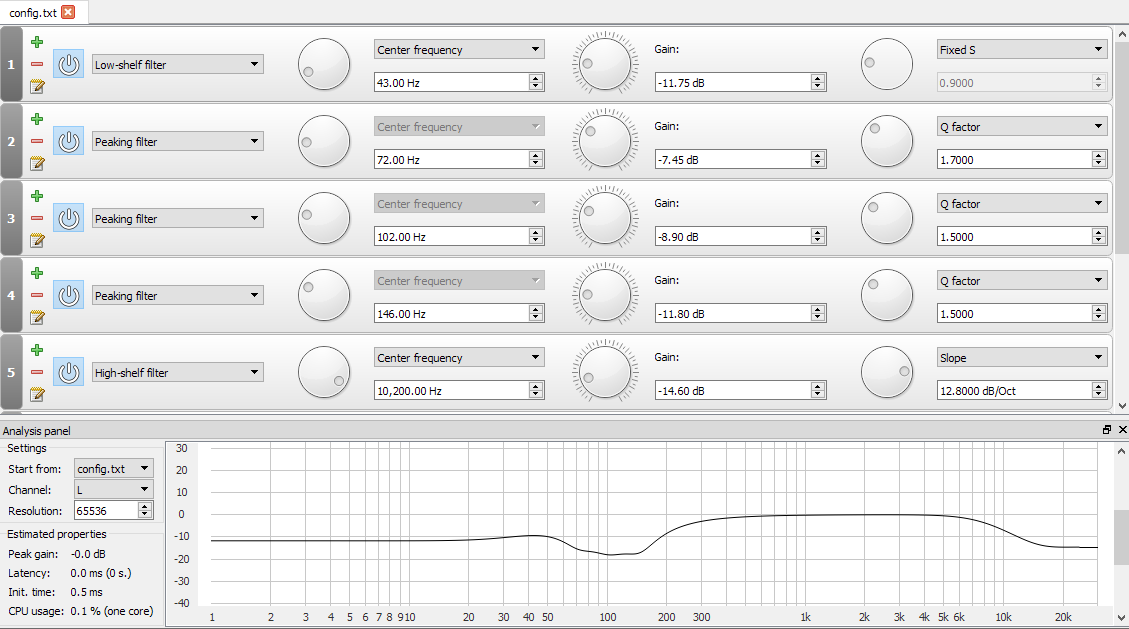Screen dimensions: 1129x629
Task: Open text edit mode for filter row 1
Action: pyautogui.click(x=37, y=86)
